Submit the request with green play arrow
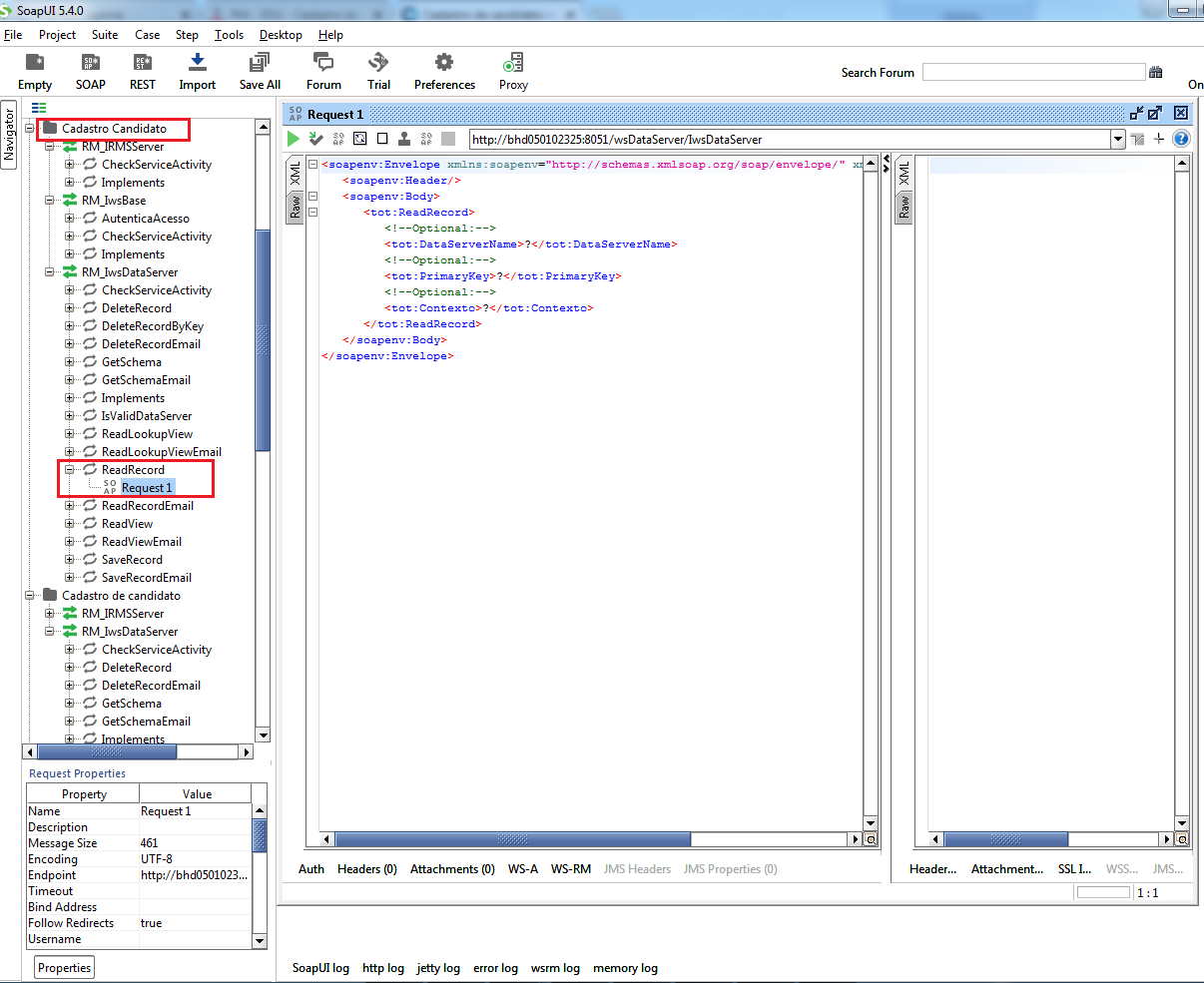This screenshot has width=1204, height=983. (294, 139)
